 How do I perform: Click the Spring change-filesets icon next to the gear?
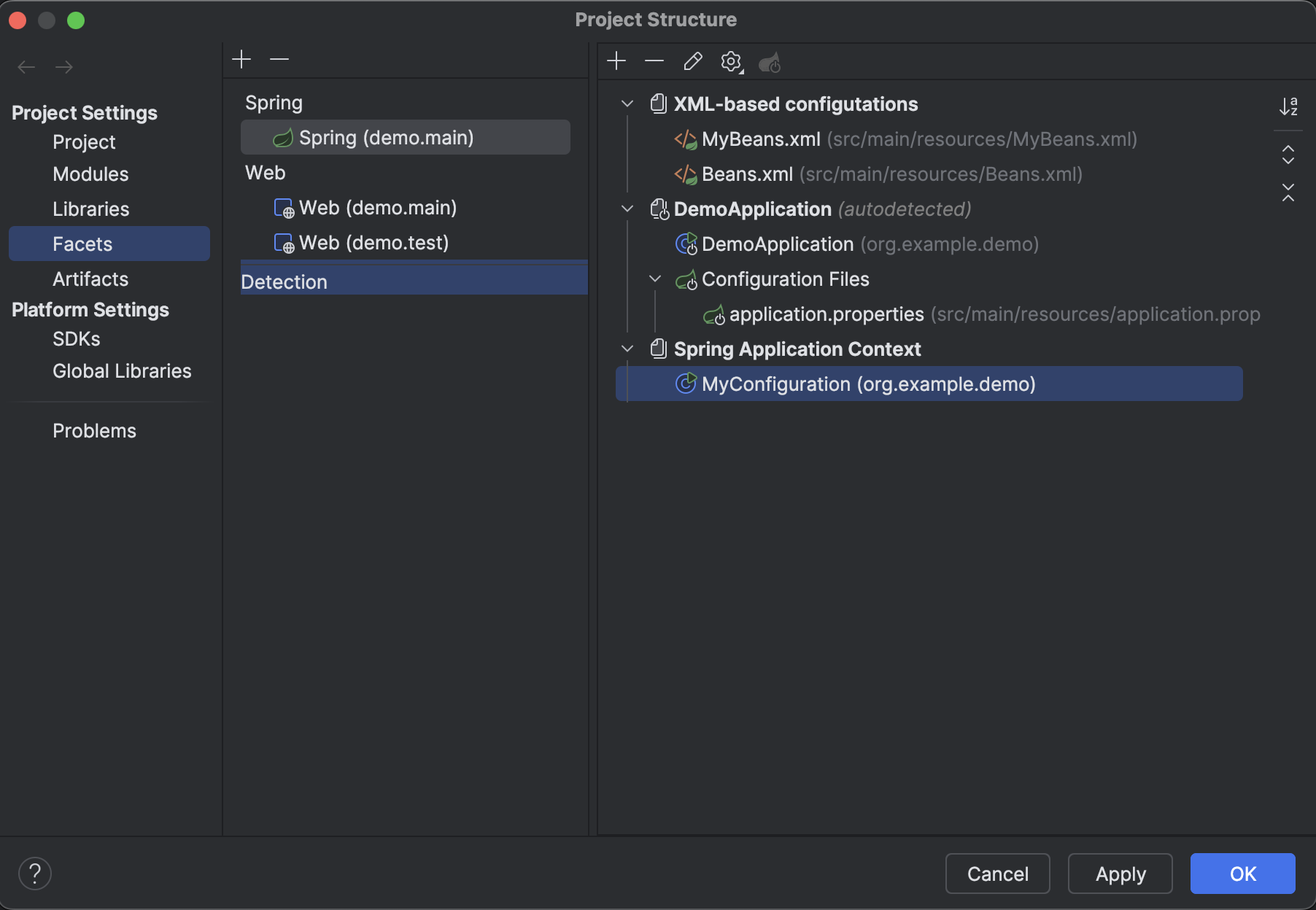[770, 63]
